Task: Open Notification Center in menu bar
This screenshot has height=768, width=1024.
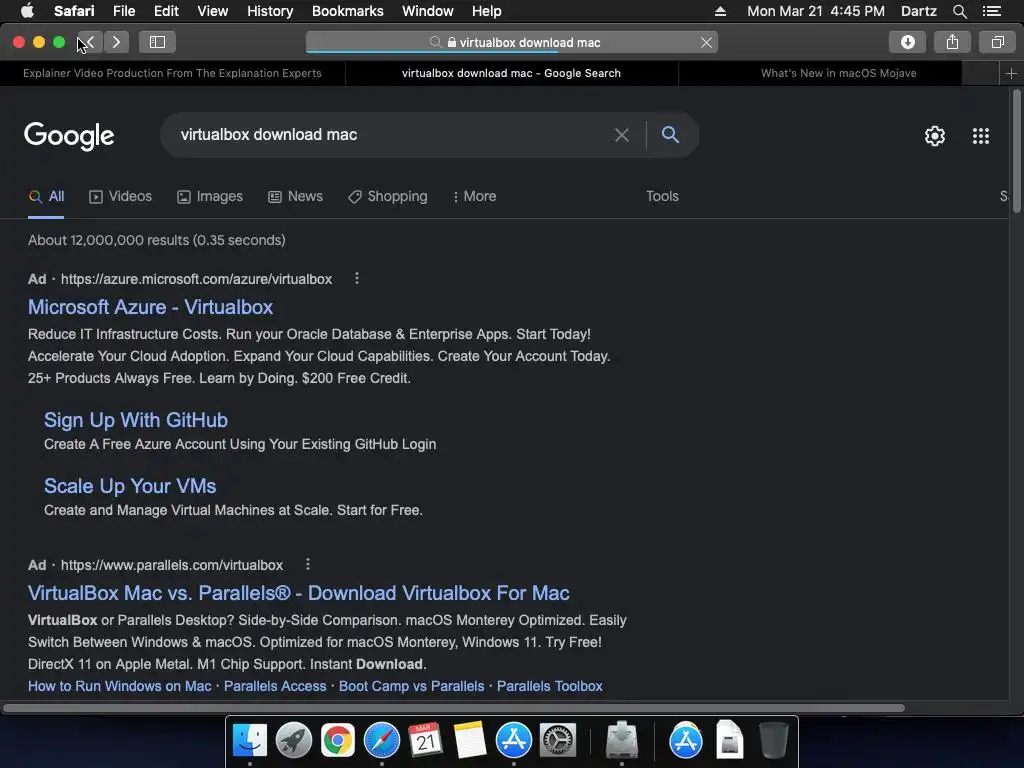Action: [x=992, y=11]
